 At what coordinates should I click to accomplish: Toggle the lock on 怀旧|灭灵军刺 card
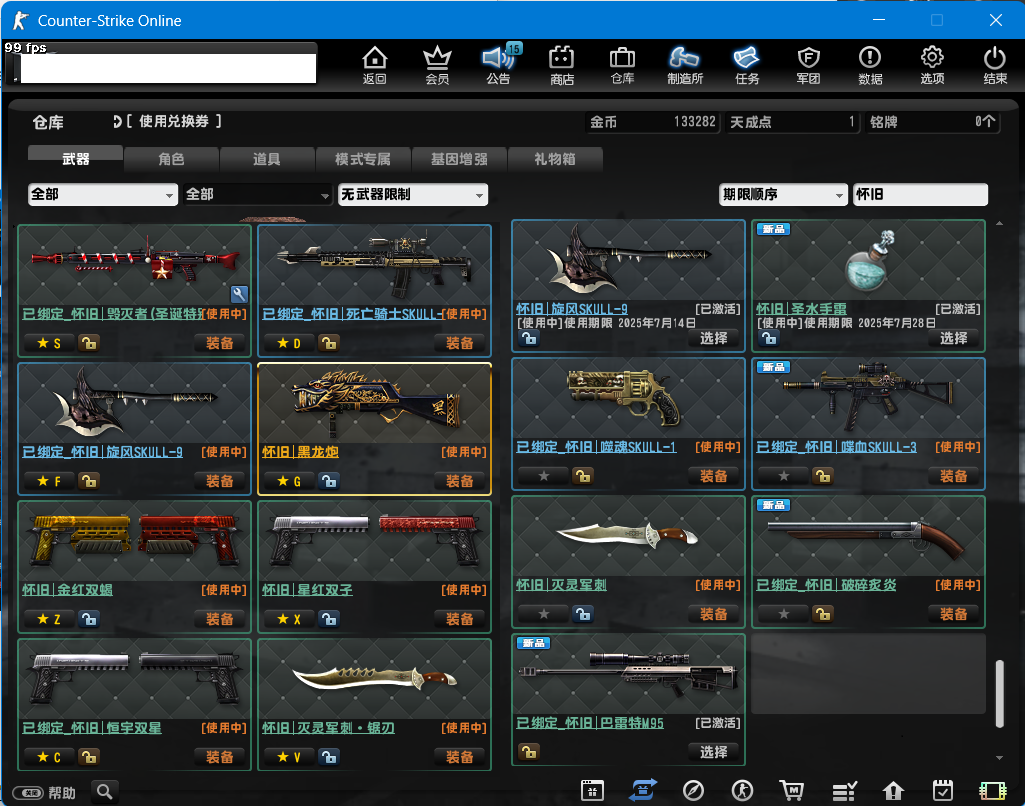tap(582, 614)
